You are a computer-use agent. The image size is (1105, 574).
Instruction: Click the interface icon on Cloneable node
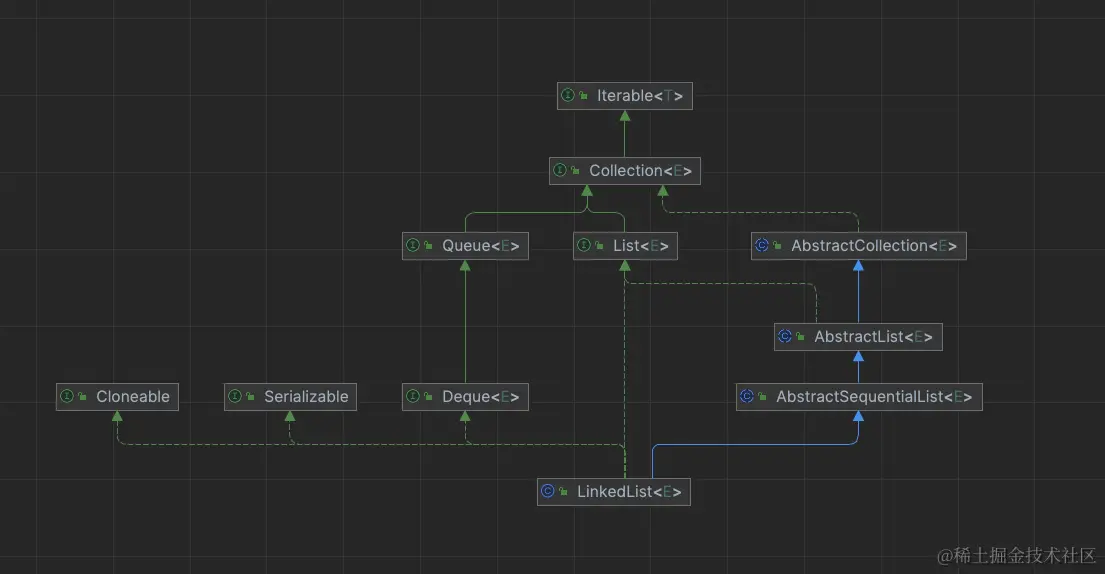click(x=67, y=397)
